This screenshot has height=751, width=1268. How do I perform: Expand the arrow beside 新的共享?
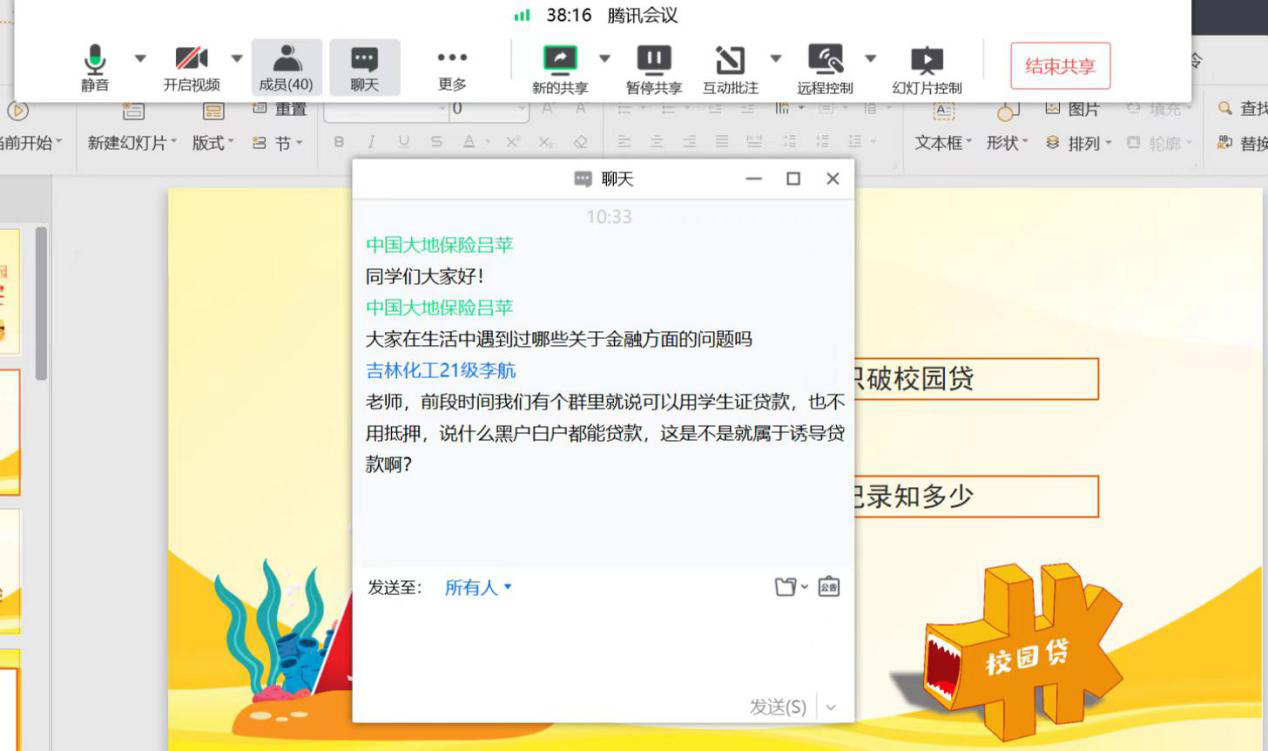(604, 58)
